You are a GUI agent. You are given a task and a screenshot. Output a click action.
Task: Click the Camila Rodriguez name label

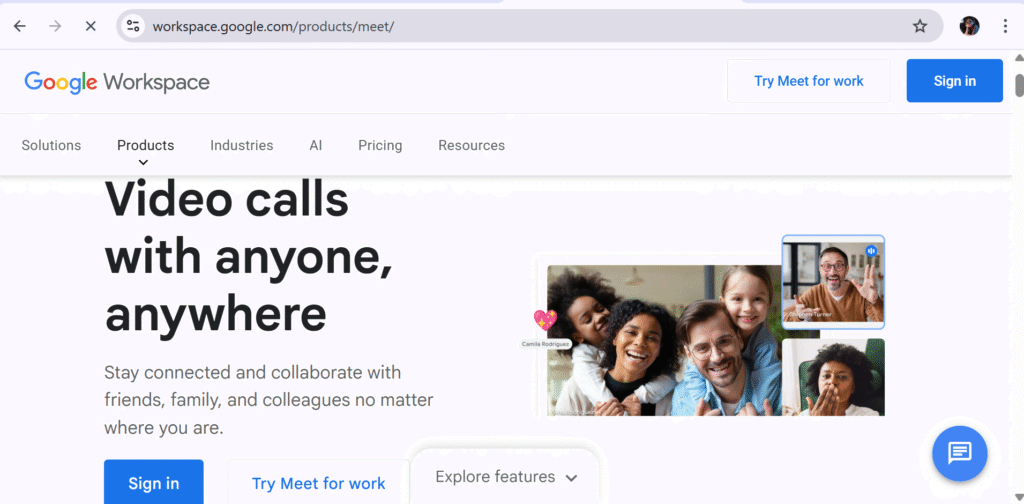[545, 344]
